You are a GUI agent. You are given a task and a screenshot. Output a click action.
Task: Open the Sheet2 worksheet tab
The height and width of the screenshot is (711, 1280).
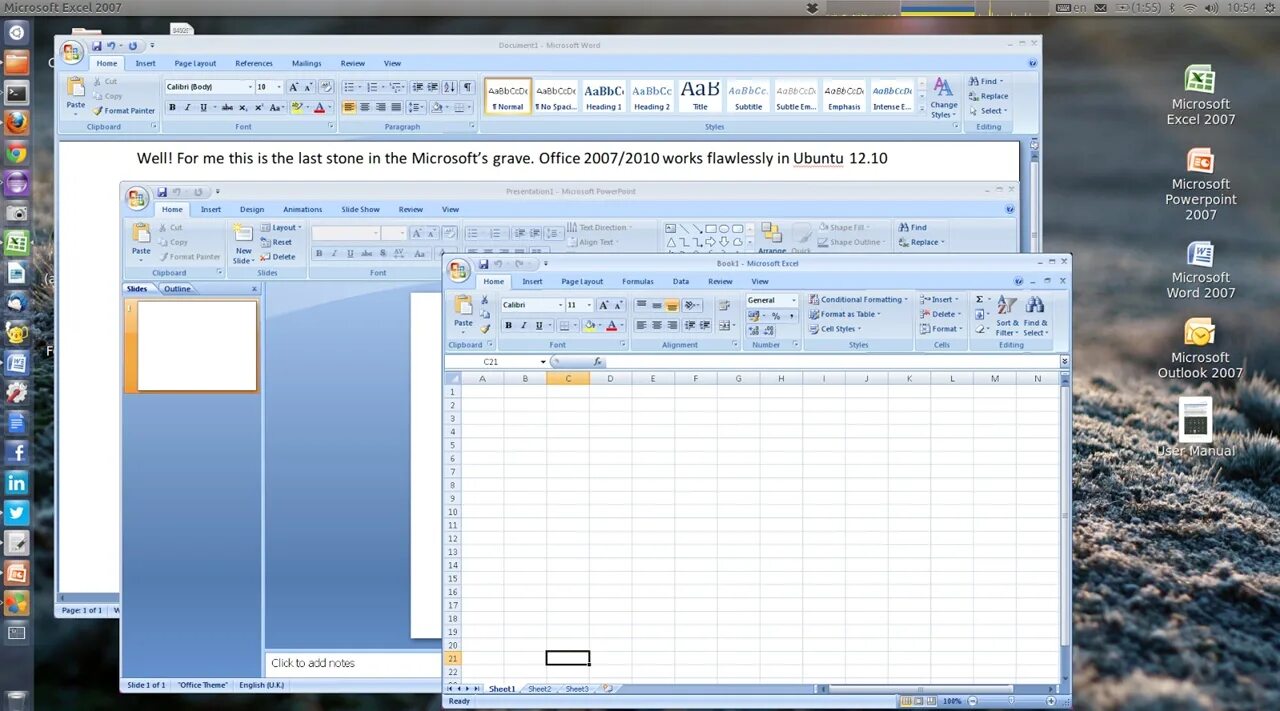point(540,689)
